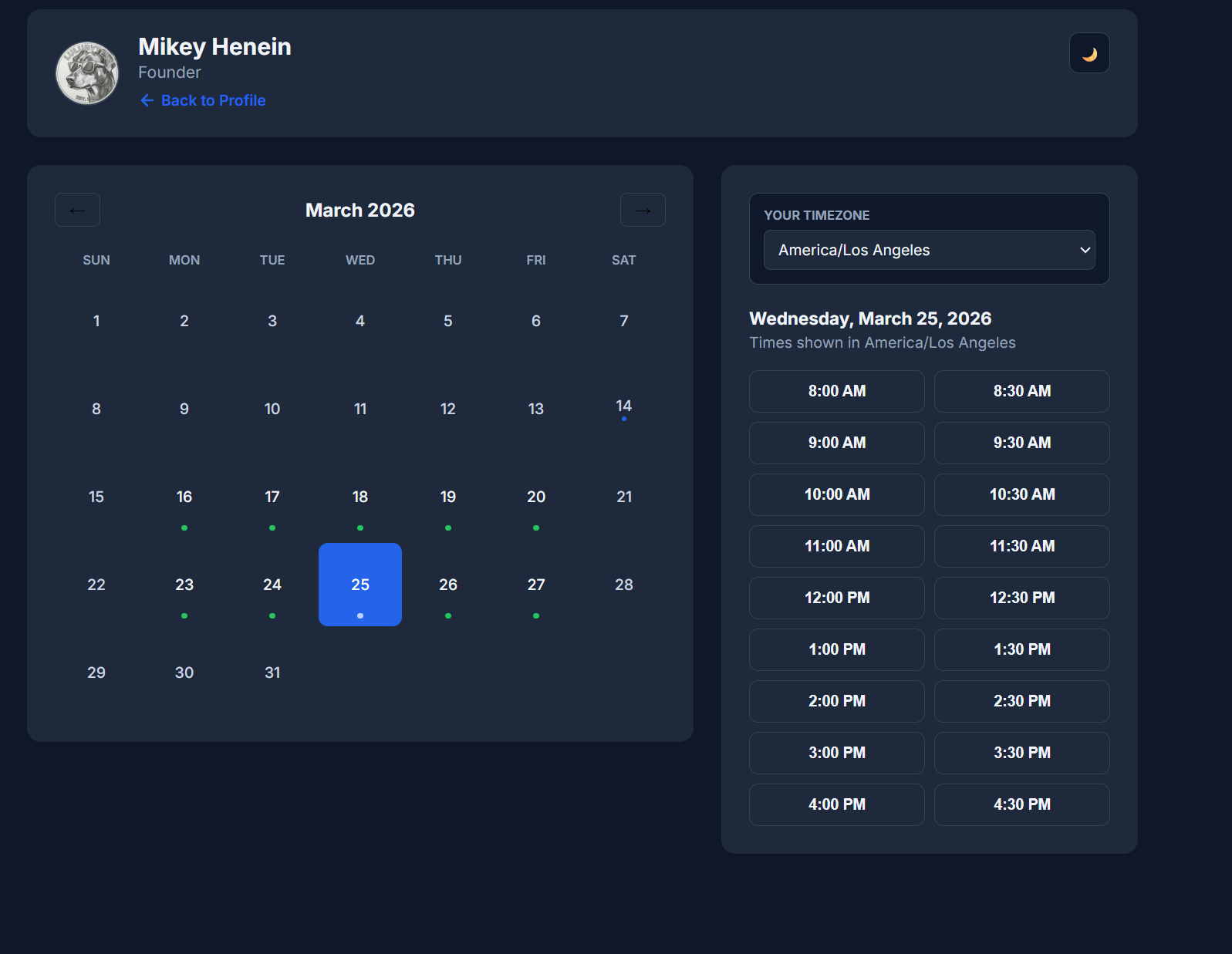
Task: Select March 18 on the calendar
Action: (360, 497)
